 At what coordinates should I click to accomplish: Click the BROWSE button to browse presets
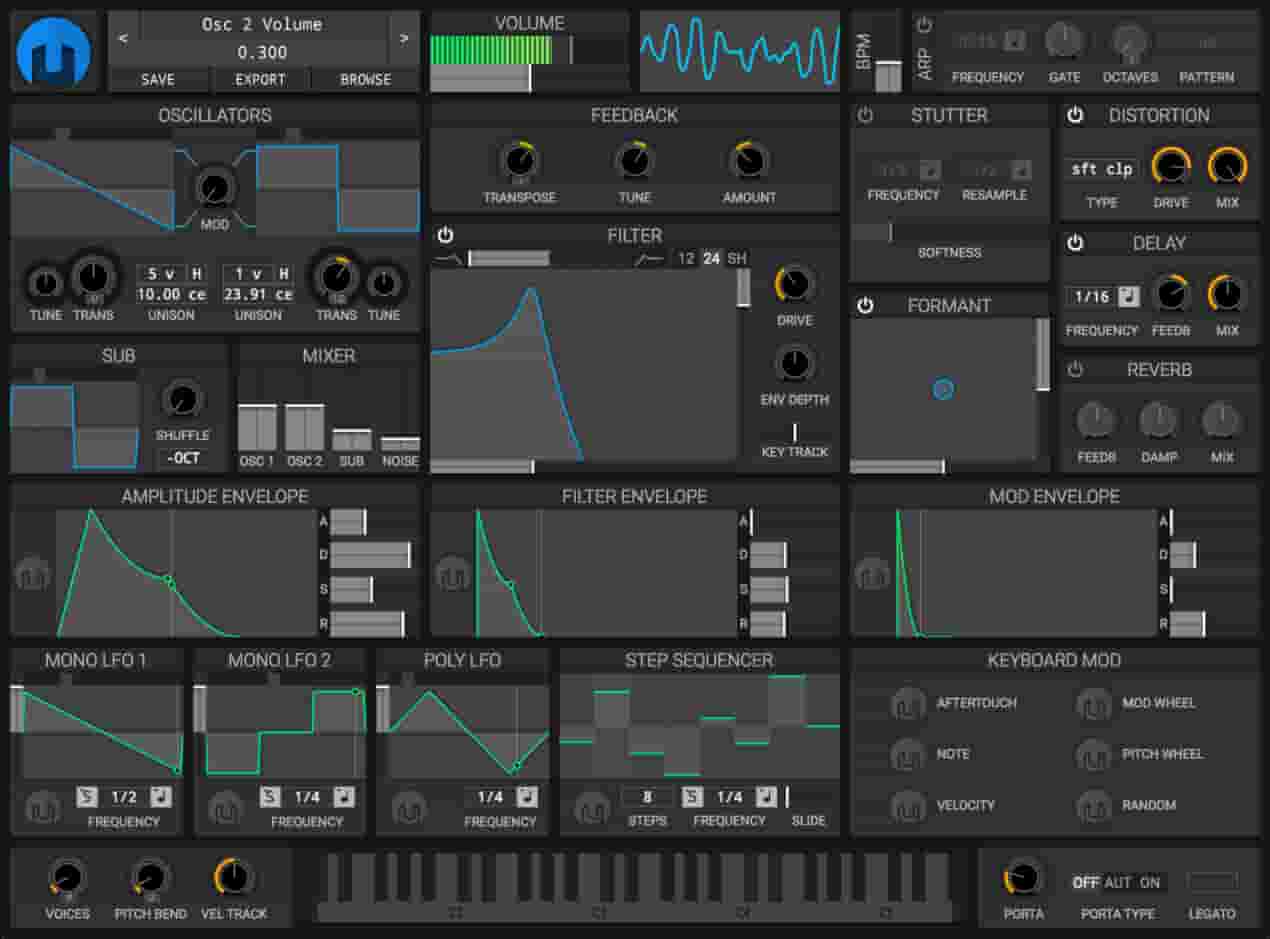coord(367,79)
